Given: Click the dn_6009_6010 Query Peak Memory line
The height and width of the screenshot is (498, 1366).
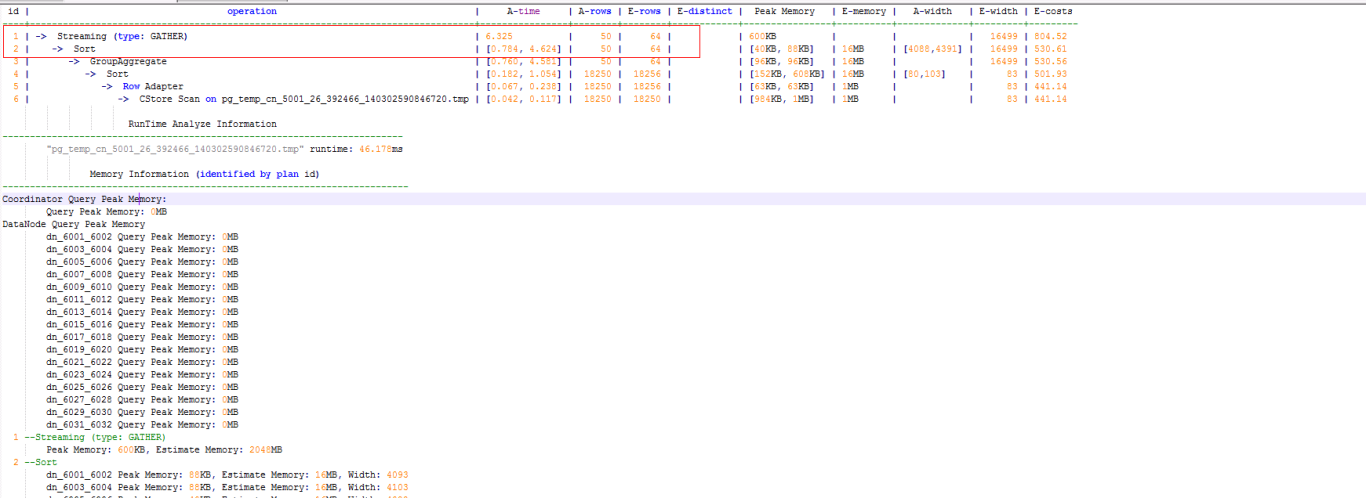Looking at the screenshot, I should point(142,287).
